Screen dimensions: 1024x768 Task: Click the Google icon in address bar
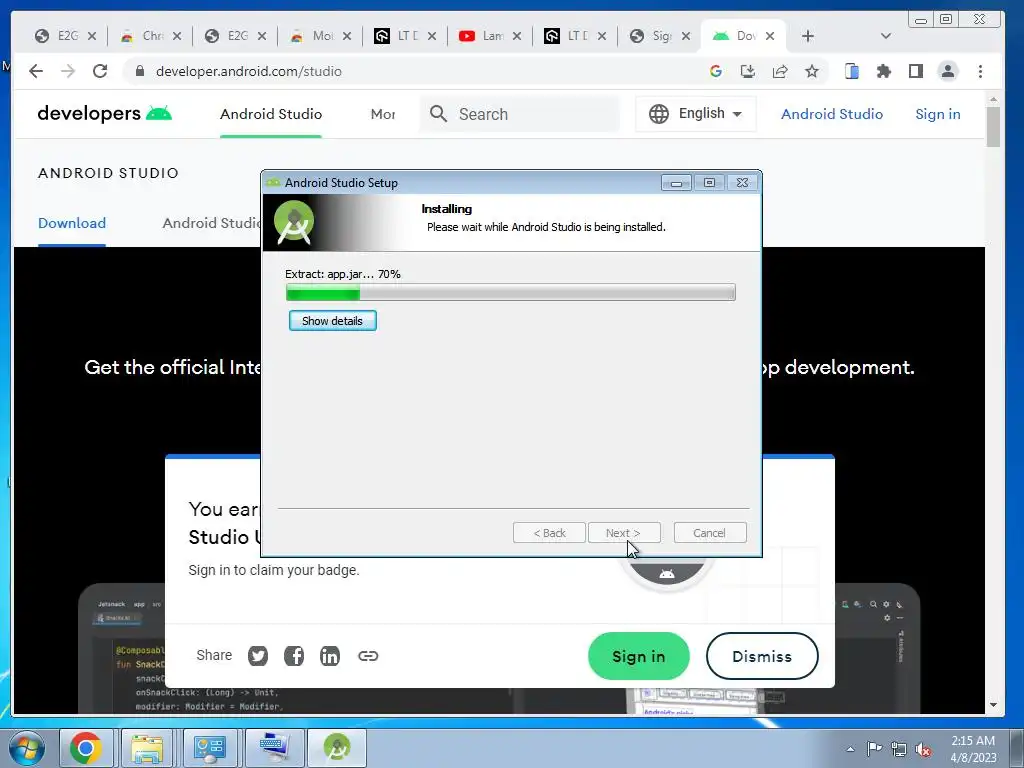point(716,71)
